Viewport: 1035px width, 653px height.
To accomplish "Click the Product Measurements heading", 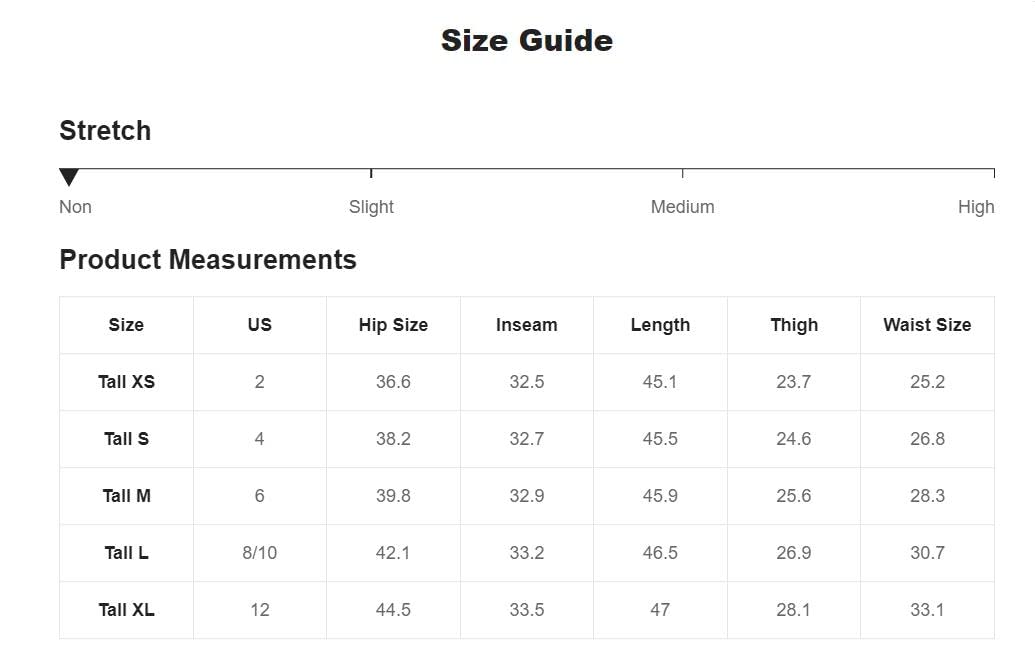I will tap(208, 260).
